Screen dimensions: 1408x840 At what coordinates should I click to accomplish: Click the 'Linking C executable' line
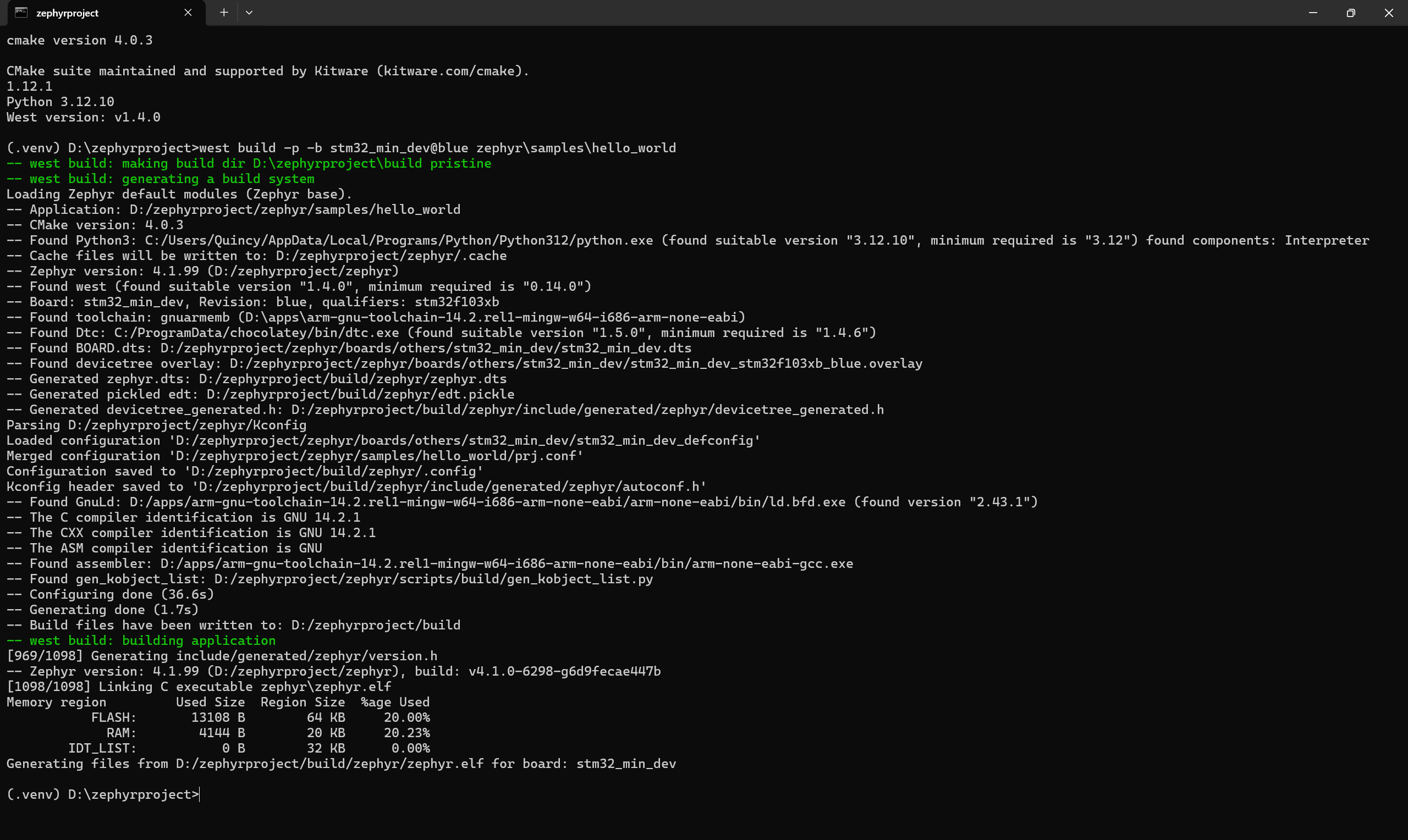[x=198, y=687]
